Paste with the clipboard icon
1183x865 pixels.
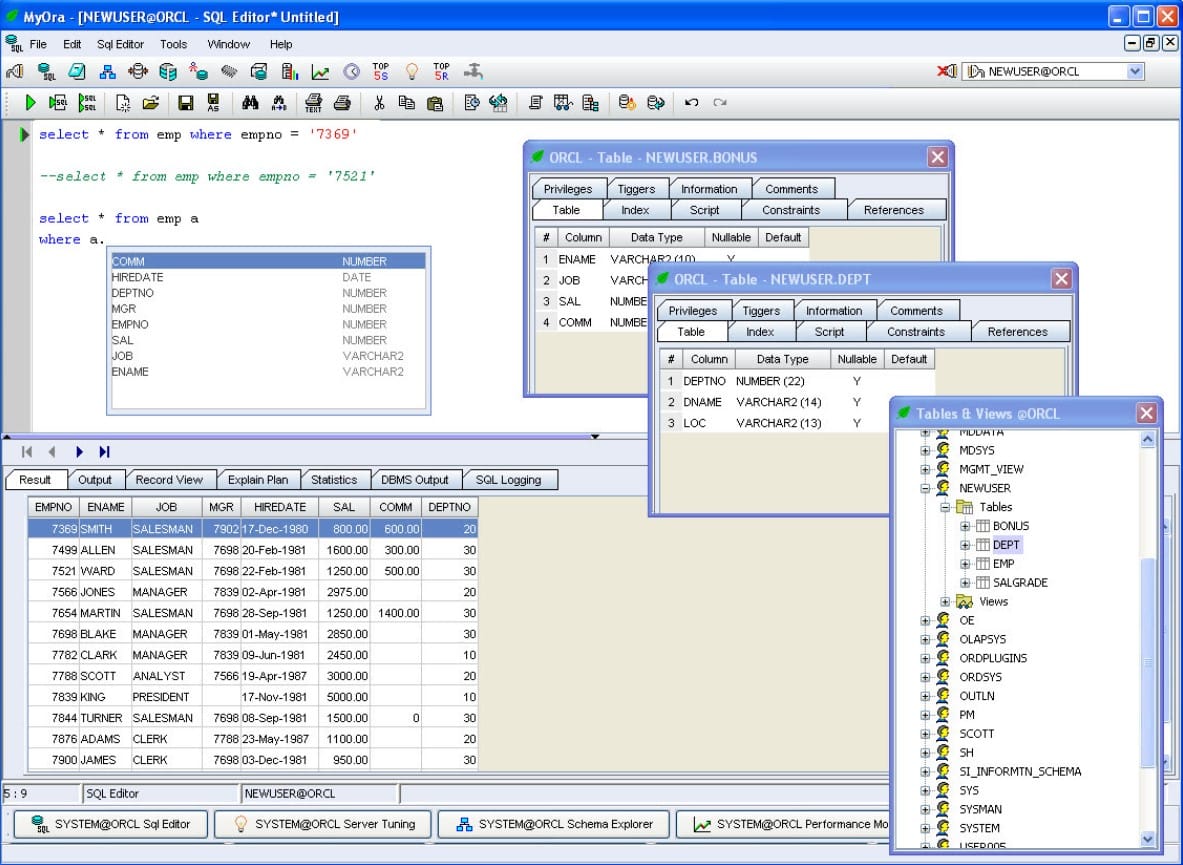435,103
